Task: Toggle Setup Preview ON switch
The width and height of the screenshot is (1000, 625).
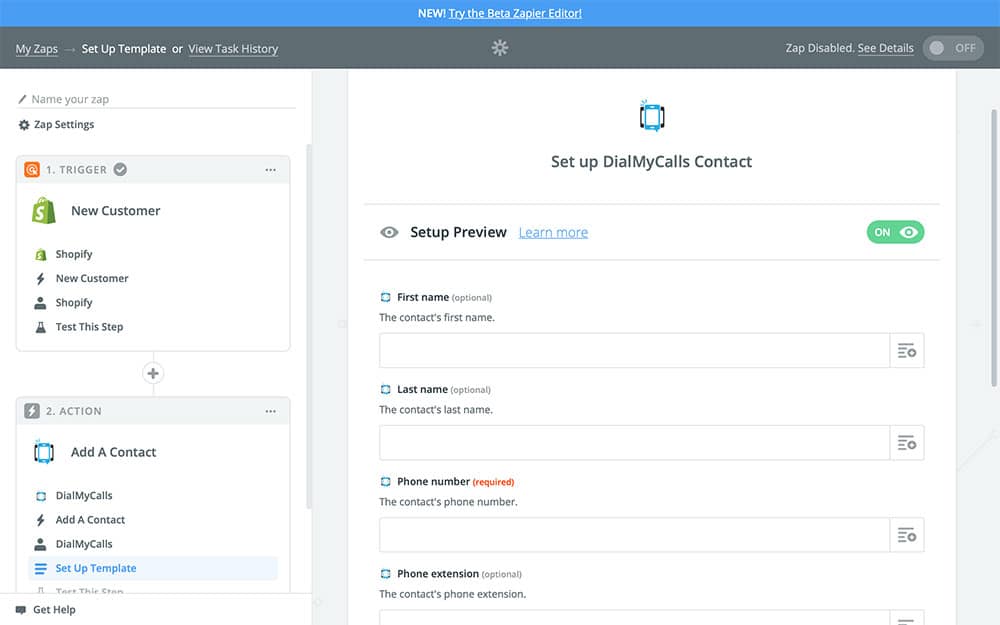Action: 895,232
